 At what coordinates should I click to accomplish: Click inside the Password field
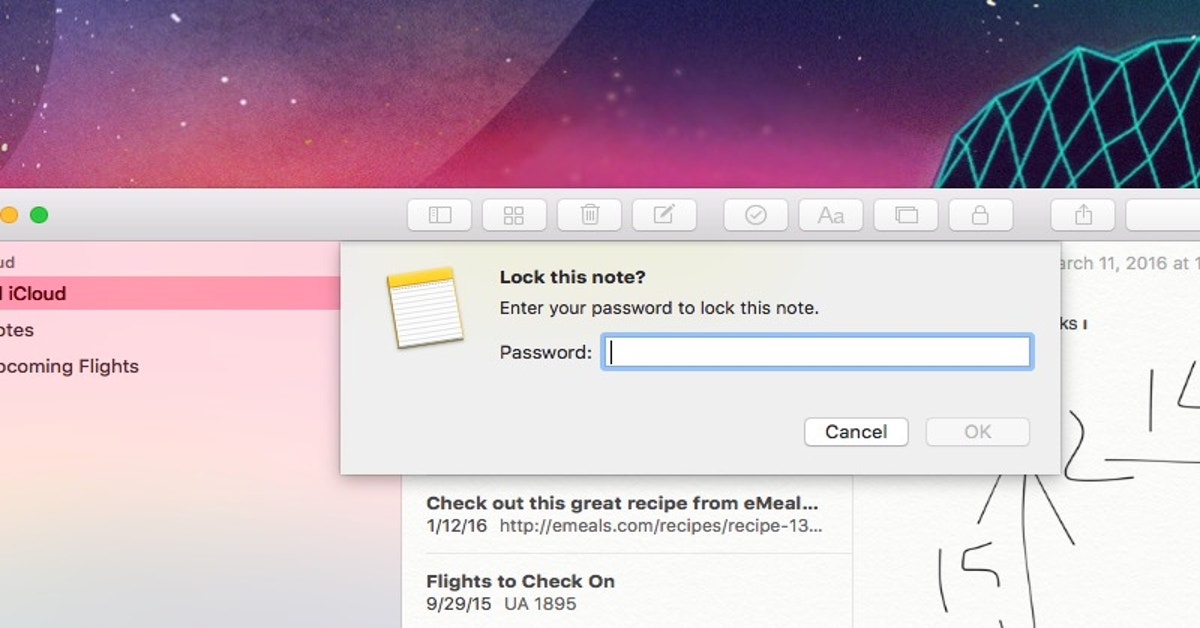click(x=816, y=352)
